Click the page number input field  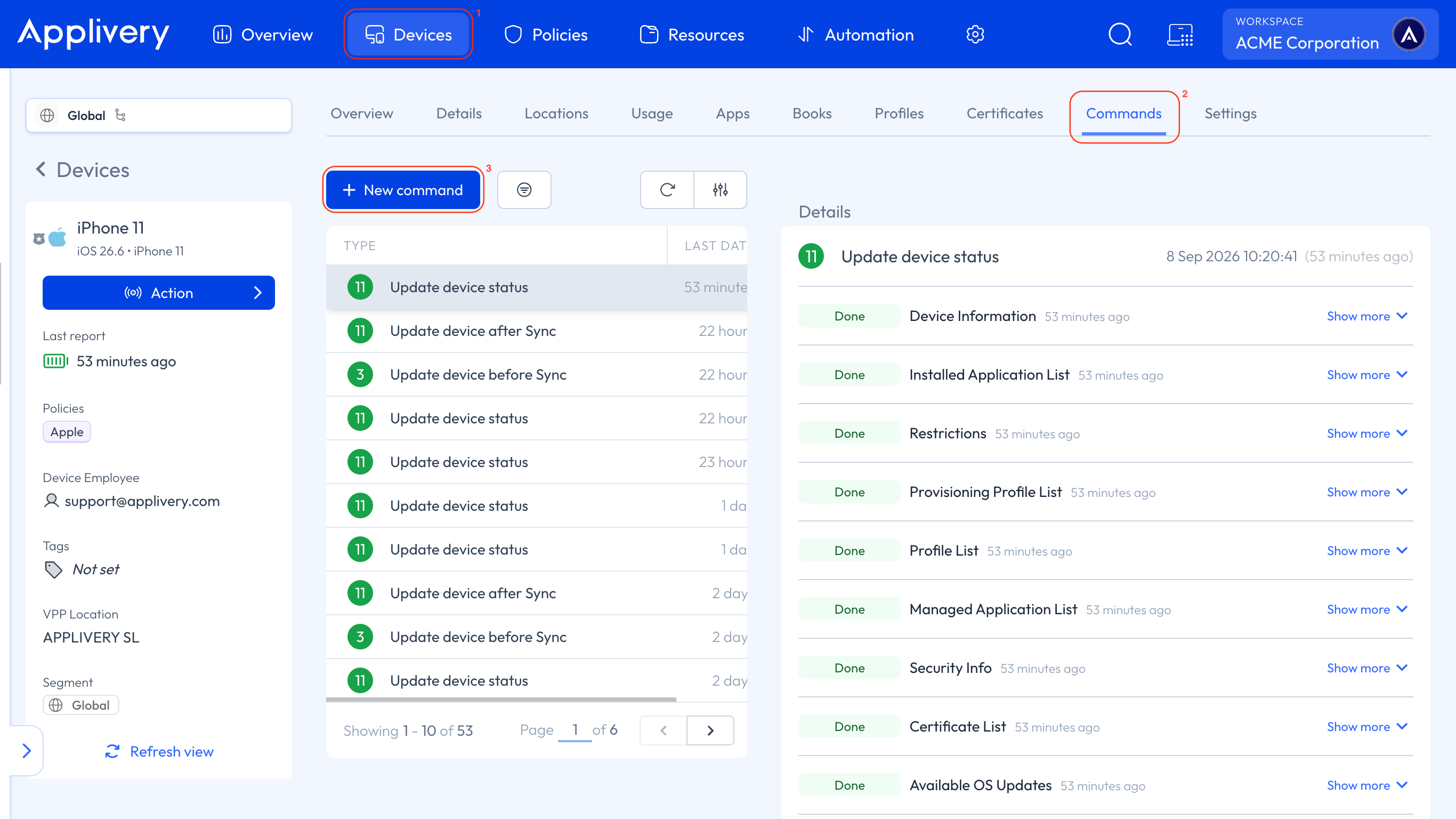[x=575, y=730]
